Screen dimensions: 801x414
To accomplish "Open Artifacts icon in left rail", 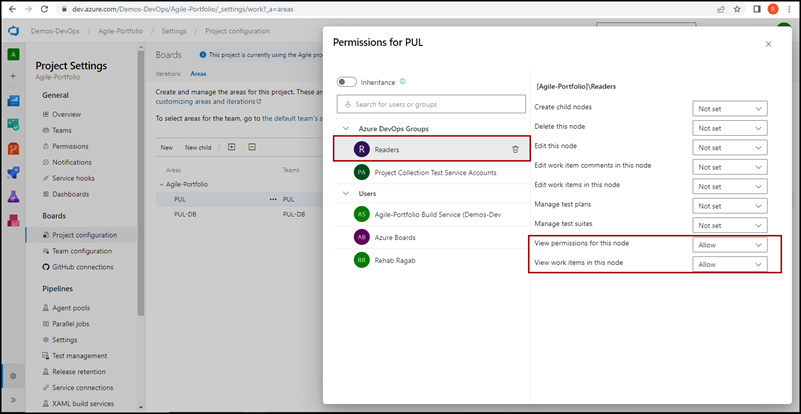I will [13, 220].
